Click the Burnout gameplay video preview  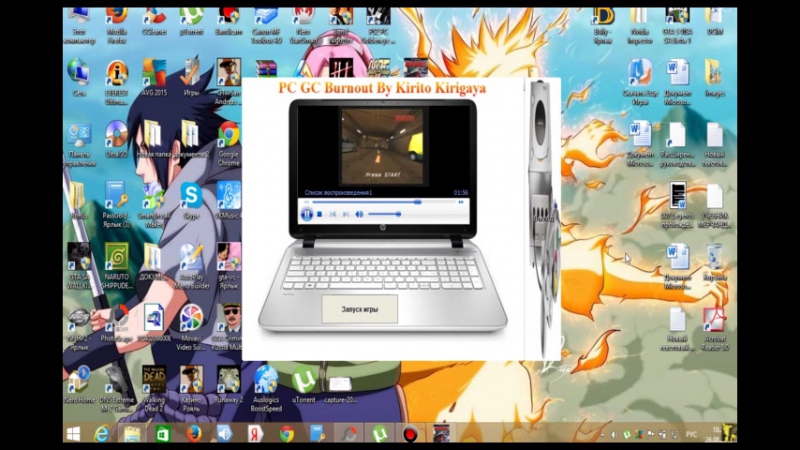pos(382,146)
